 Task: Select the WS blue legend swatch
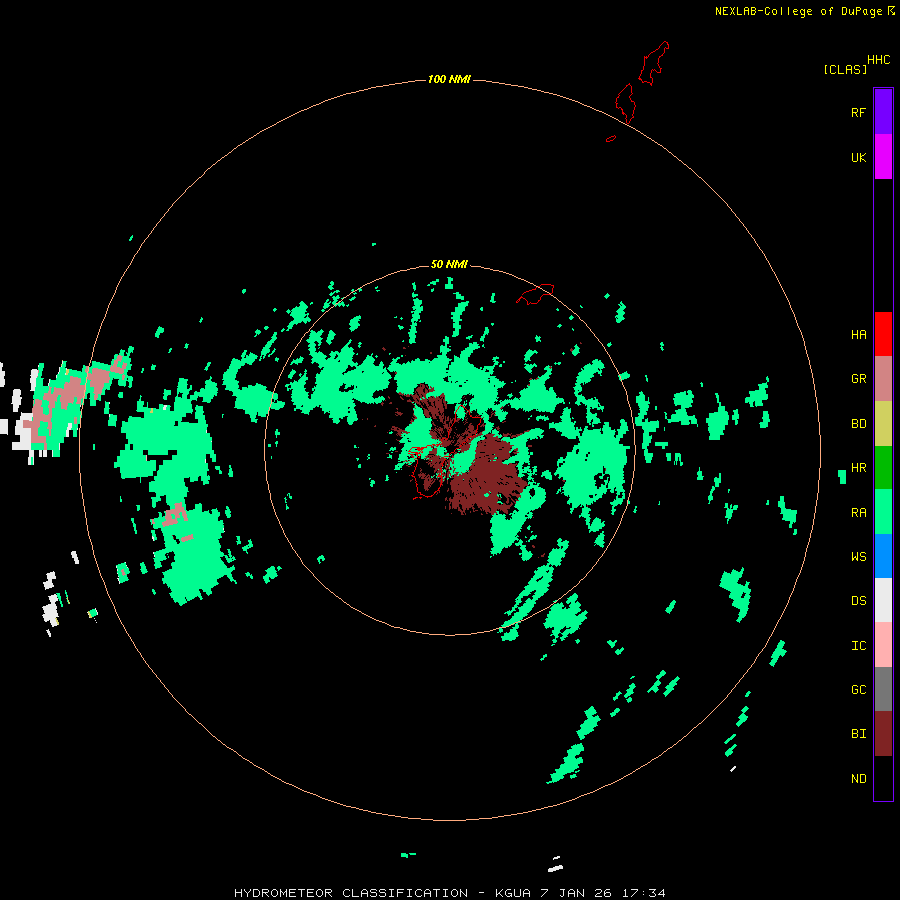[x=883, y=556]
